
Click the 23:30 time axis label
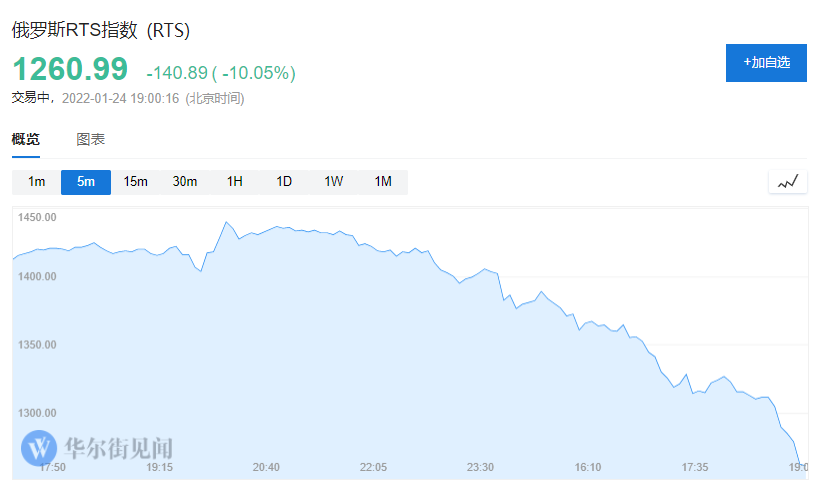pos(480,467)
